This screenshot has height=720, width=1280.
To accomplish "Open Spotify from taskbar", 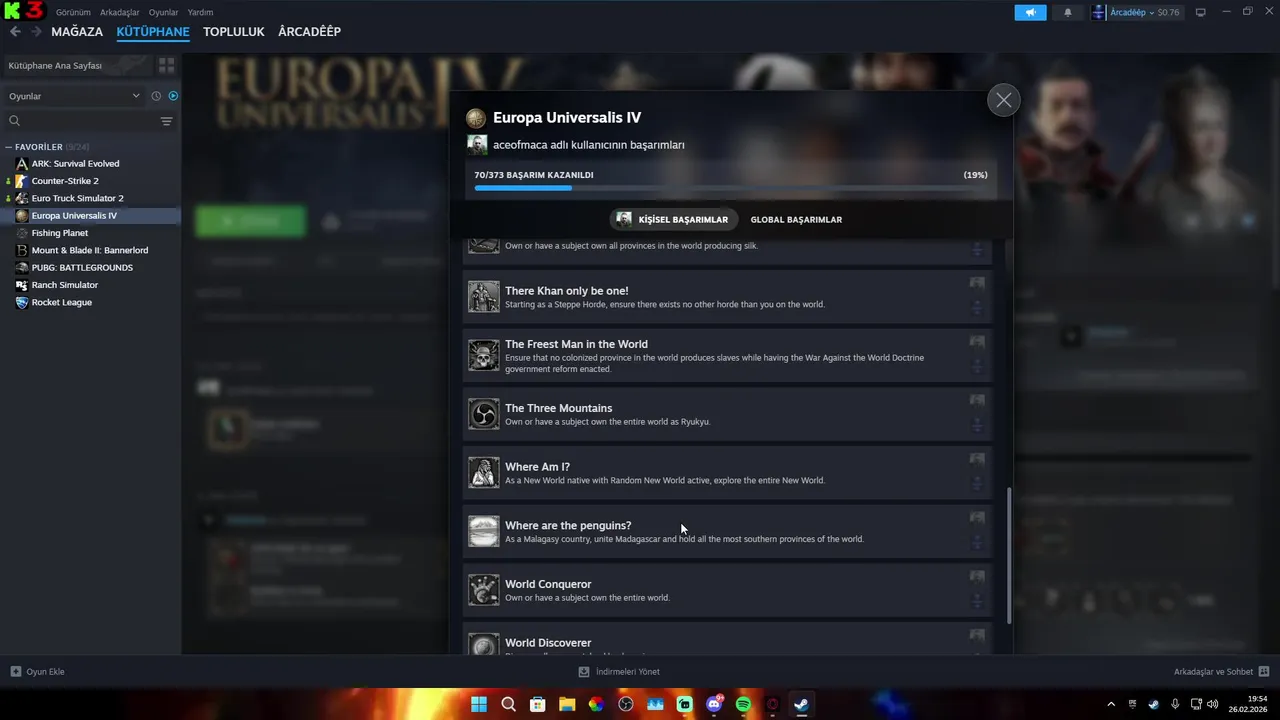I will tap(743, 704).
